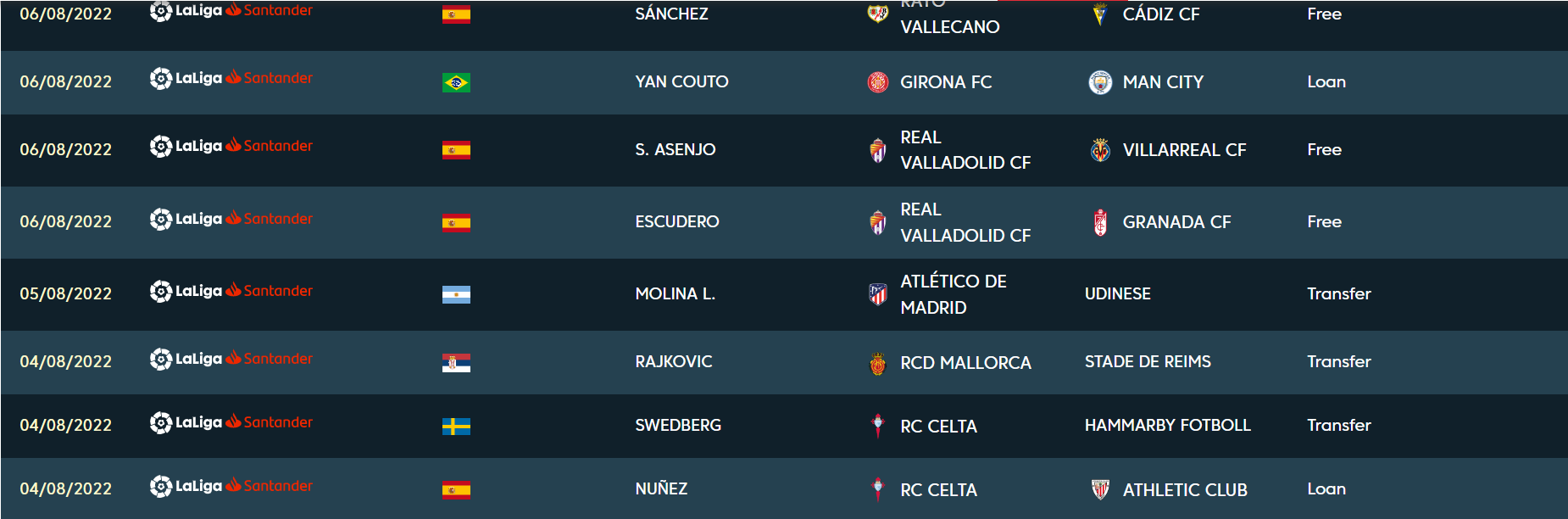Image resolution: width=1568 pixels, height=519 pixels.
Task: Click the RC CELTA name in Swedberg row
Action: [938, 427]
